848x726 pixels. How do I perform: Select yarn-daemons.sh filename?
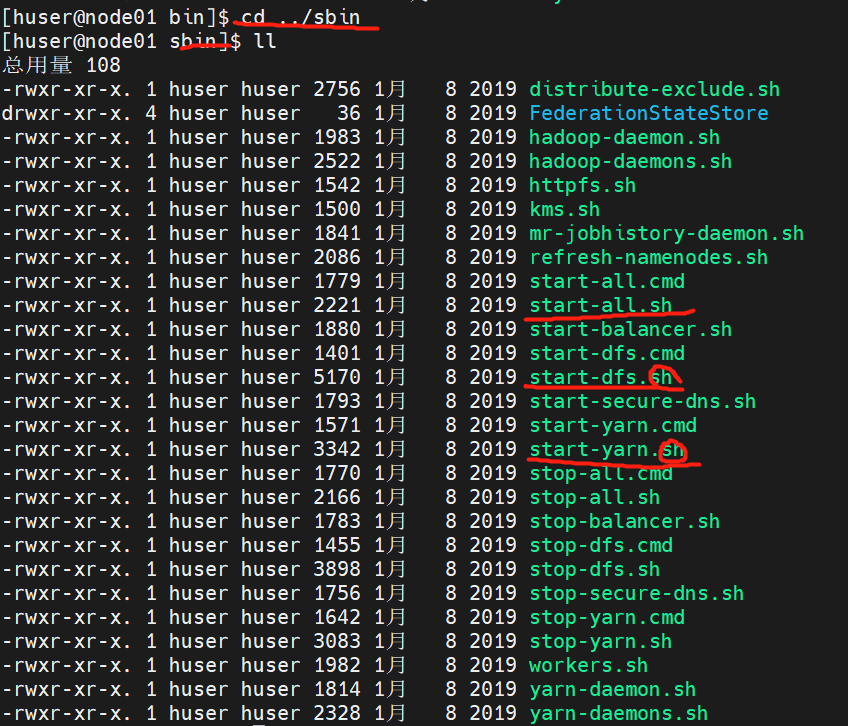point(618,713)
